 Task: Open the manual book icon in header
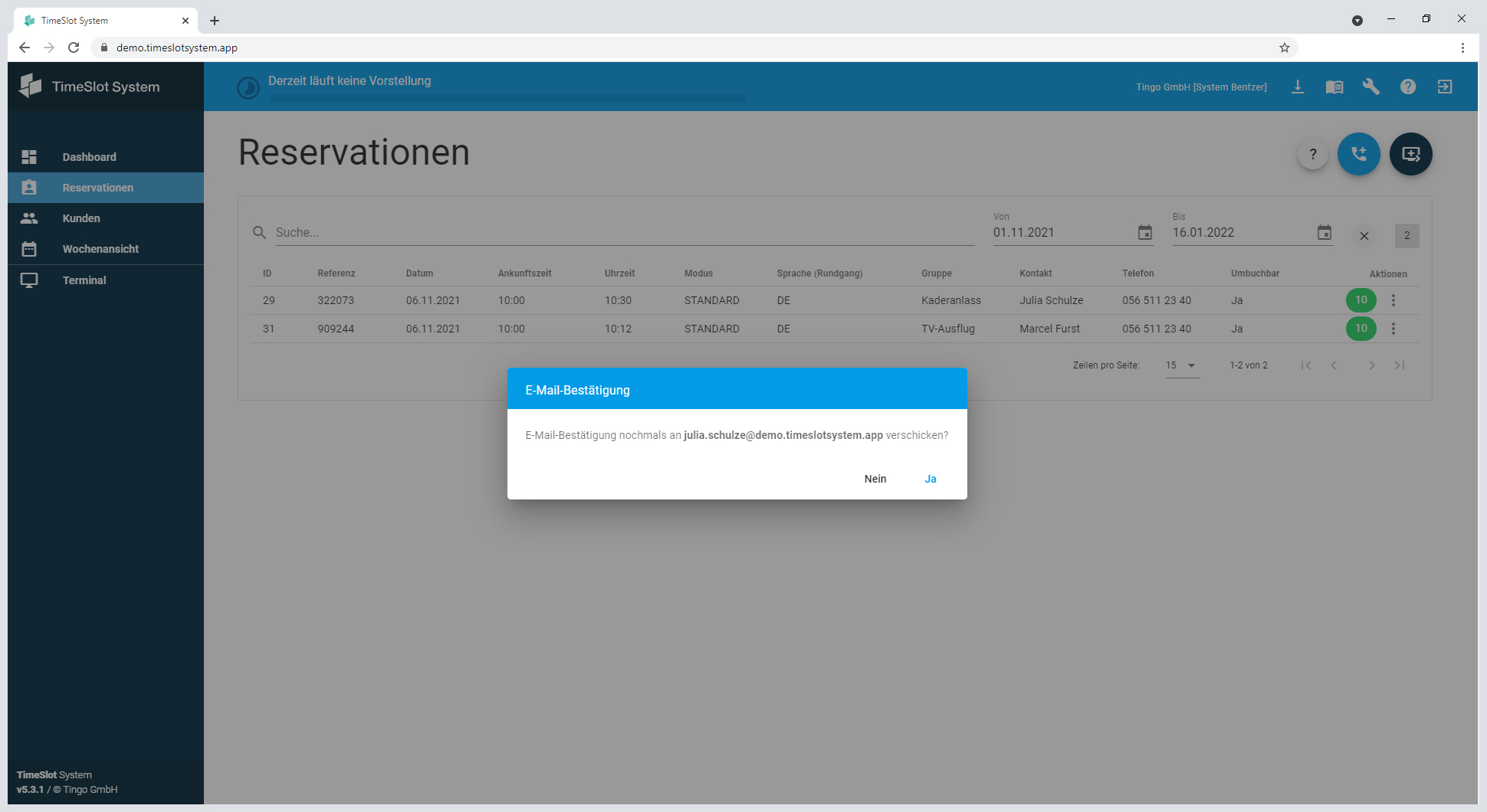[x=1334, y=87]
